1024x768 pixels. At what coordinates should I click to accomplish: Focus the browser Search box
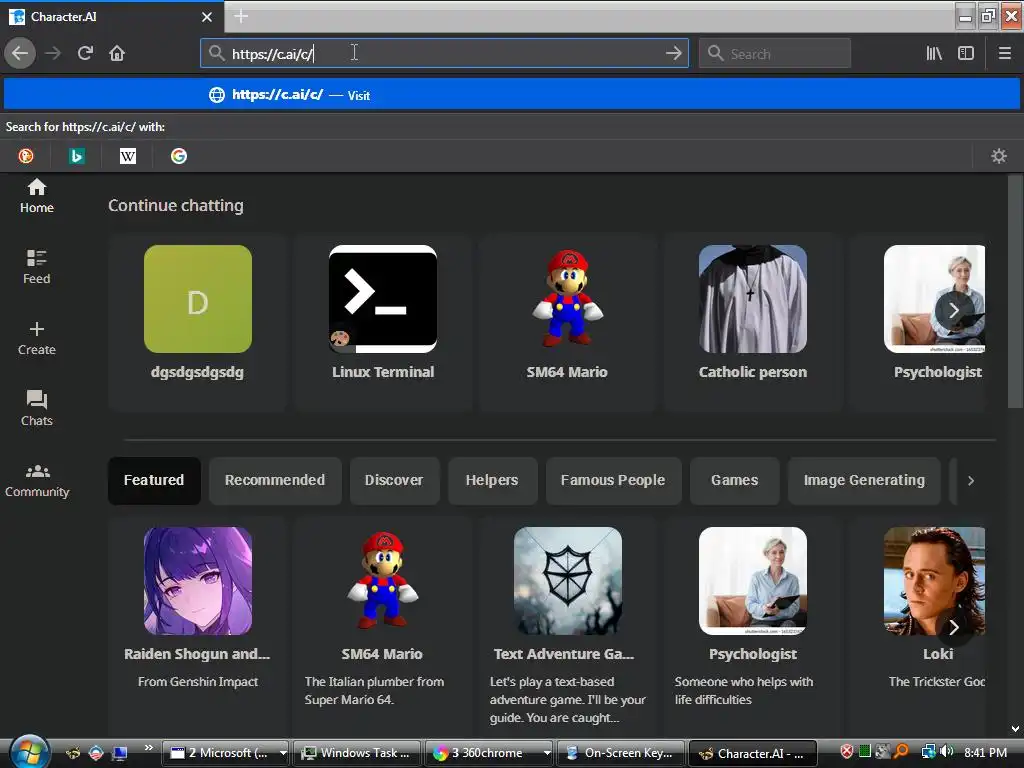pyautogui.click(x=775, y=54)
